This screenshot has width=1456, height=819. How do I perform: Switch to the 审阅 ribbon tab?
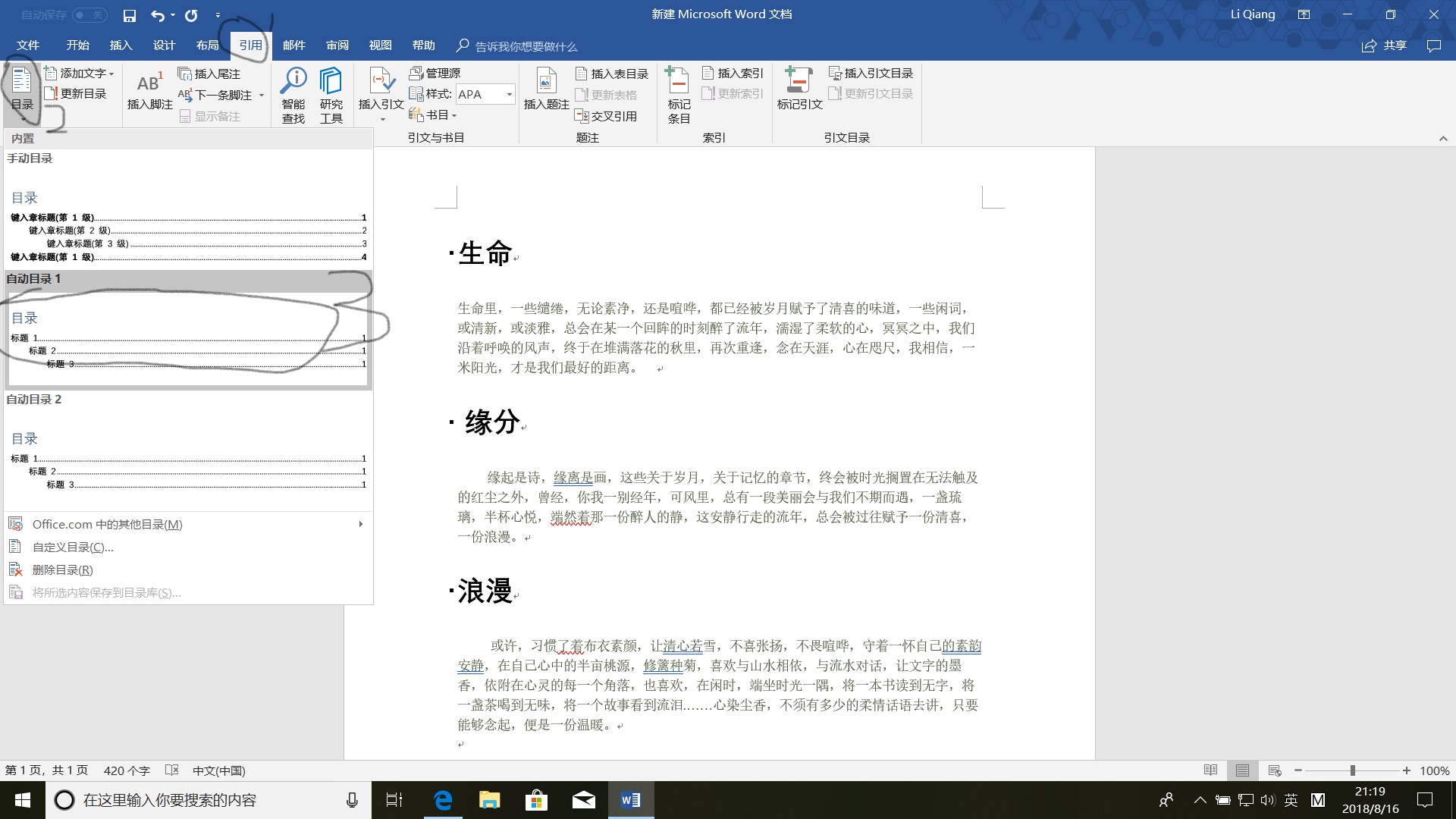pos(337,45)
